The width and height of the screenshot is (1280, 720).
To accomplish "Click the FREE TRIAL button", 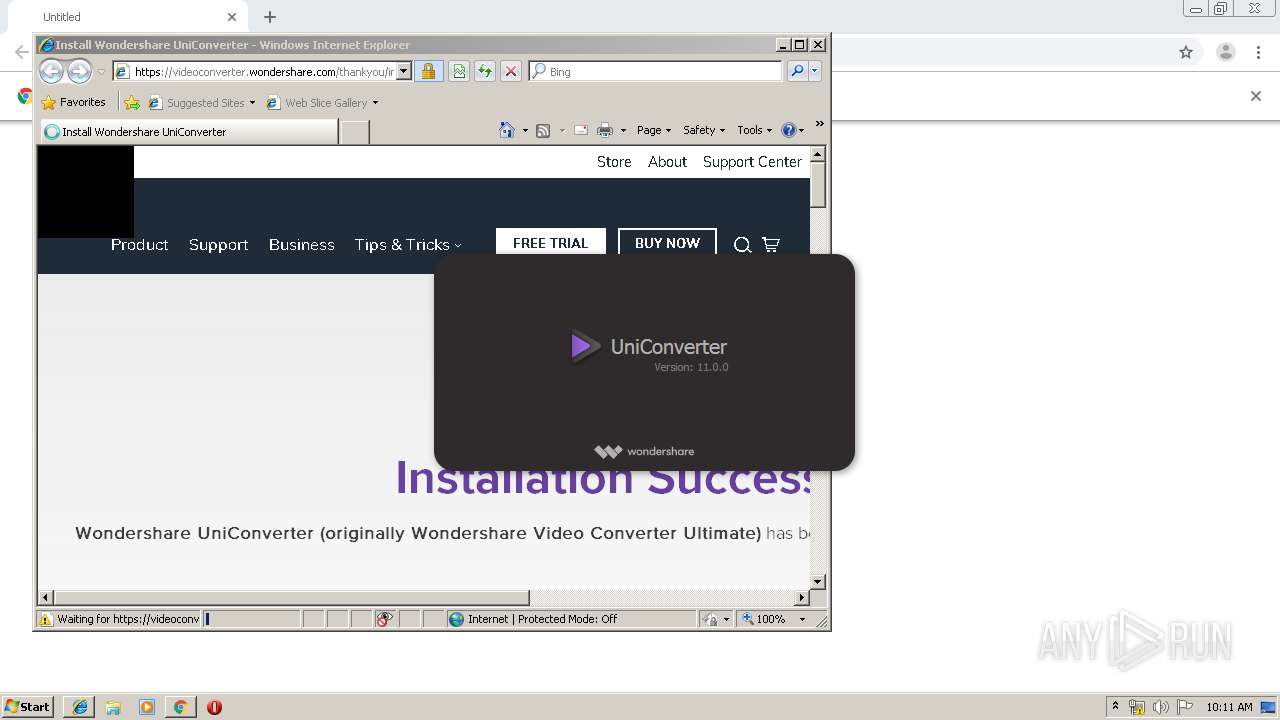I will click(550, 243).
